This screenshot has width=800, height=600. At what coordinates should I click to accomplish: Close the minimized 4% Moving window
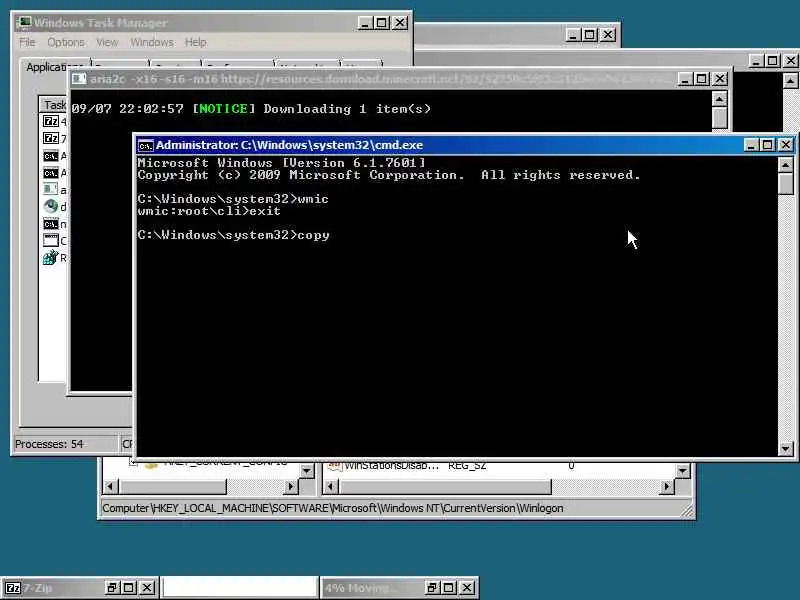pyautogui.click(x=467, y=588)
